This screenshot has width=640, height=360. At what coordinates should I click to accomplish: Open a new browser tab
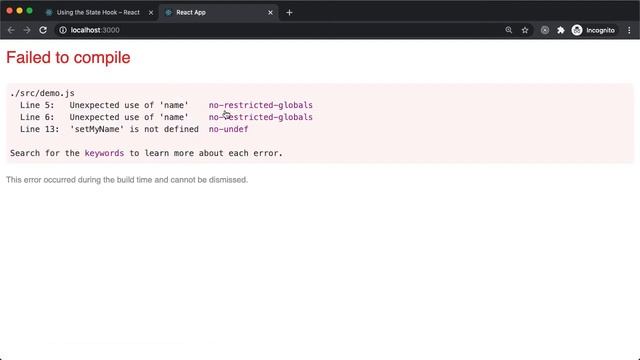[x=289, y=13]
